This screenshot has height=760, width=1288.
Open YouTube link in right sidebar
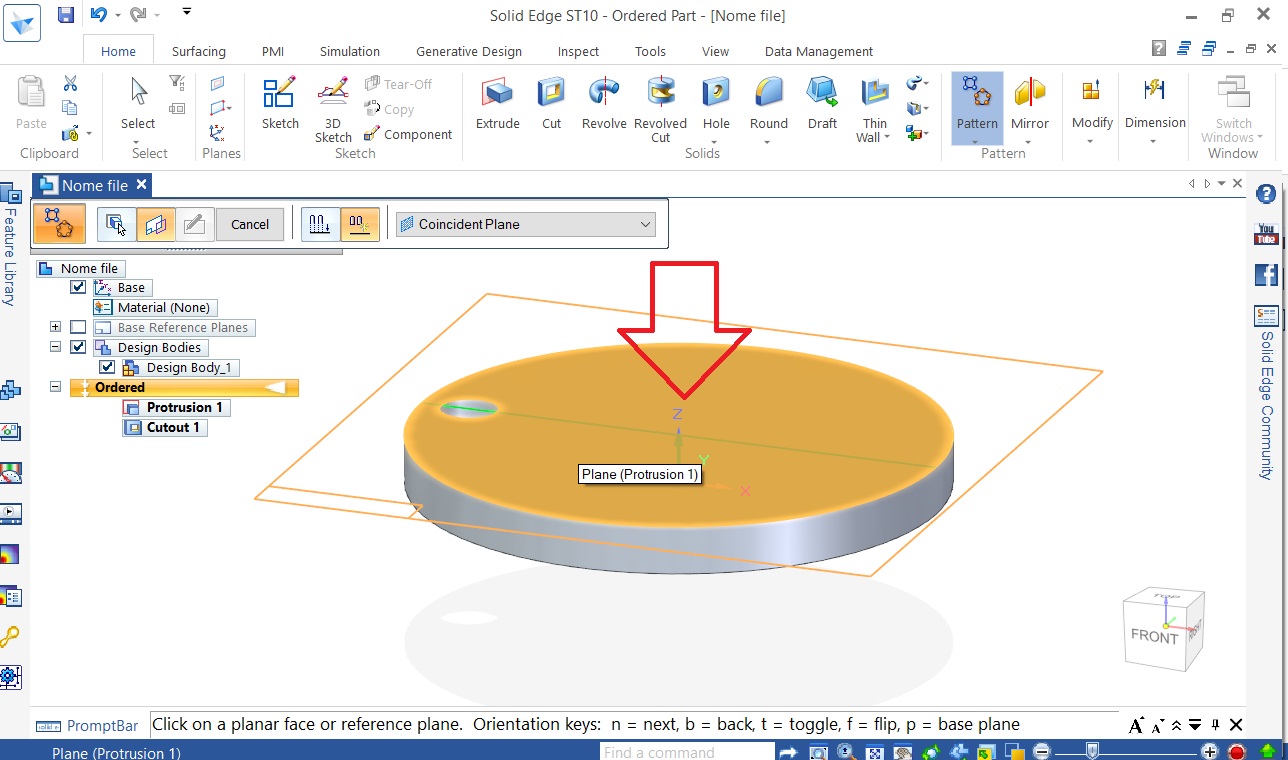point(1266,235)
